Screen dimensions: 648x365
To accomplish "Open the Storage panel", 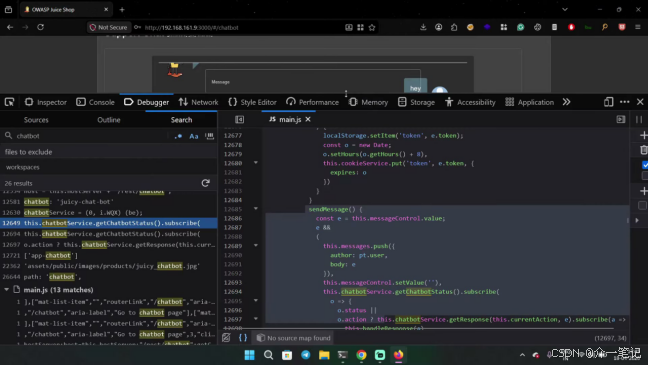I will point(416,102).
